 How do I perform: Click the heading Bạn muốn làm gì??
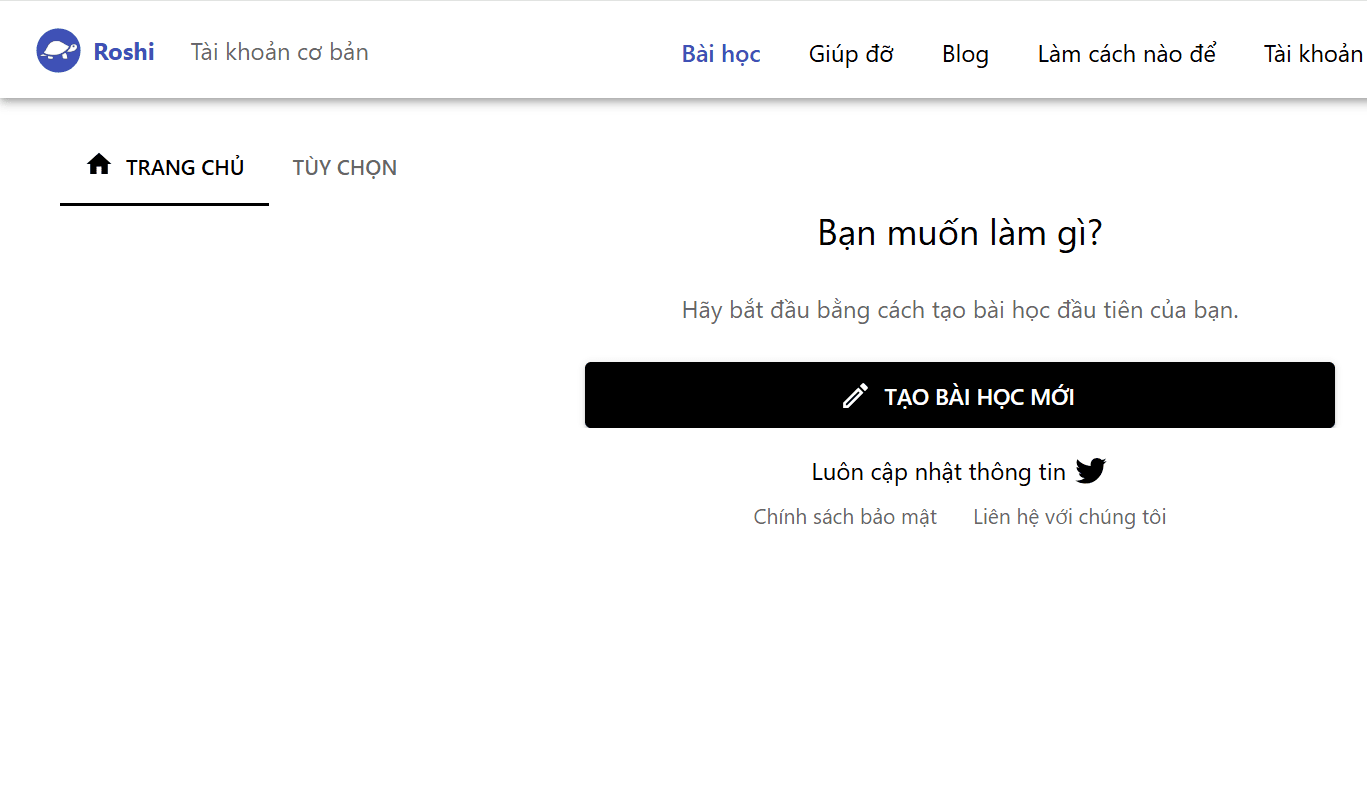click(959, 233)
